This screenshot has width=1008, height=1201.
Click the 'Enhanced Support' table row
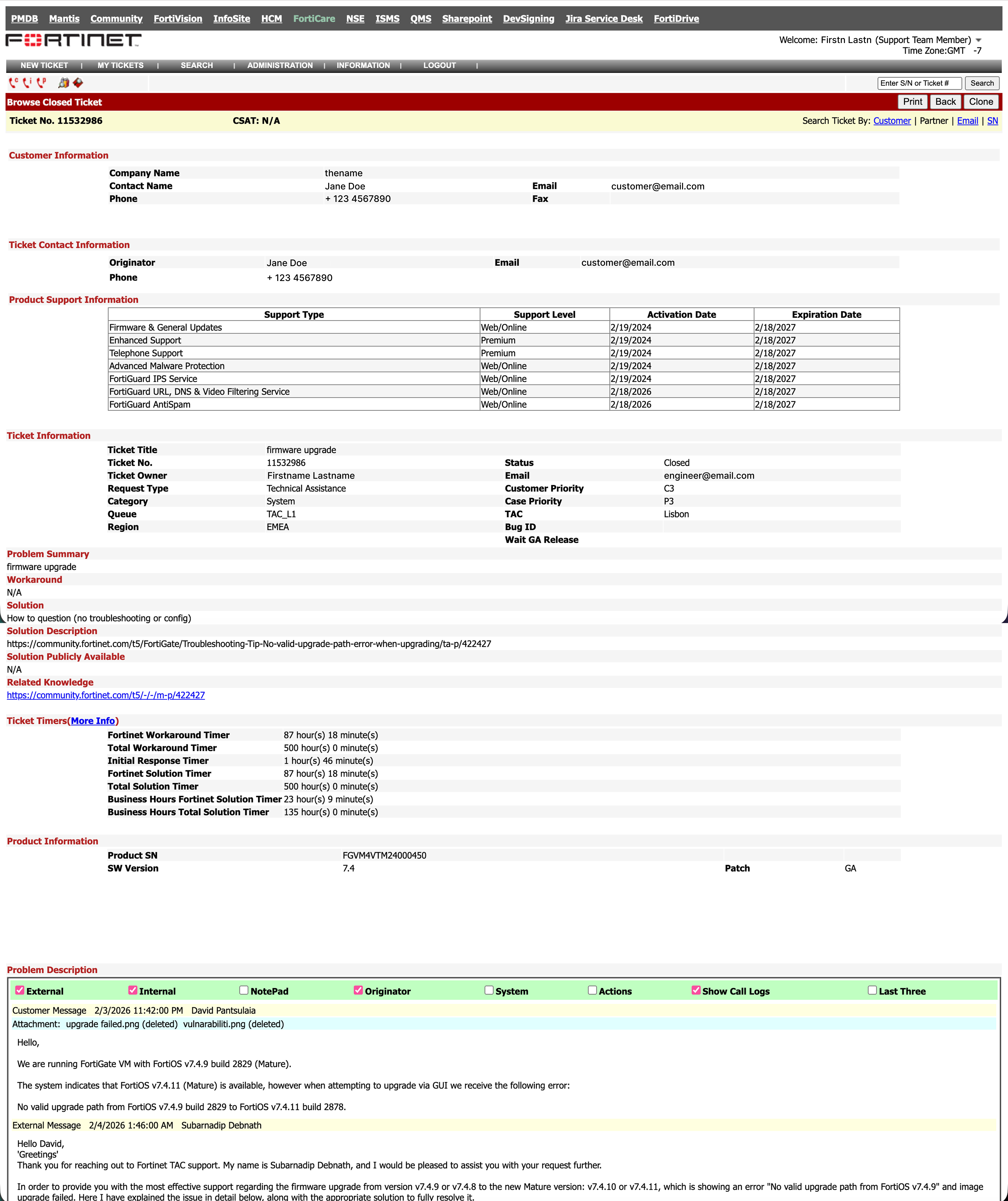[504, 340]
